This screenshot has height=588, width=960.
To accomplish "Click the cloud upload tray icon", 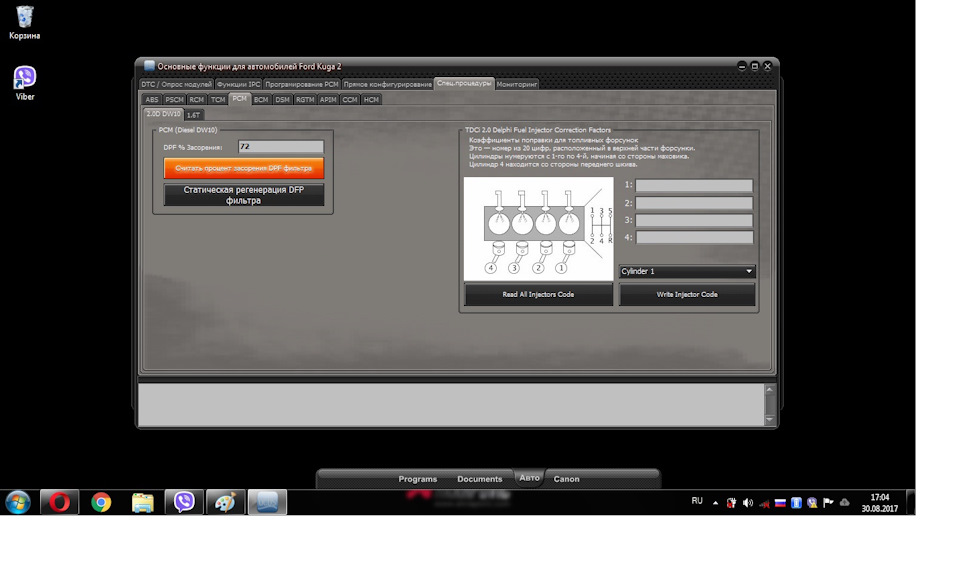I will 844,503.
